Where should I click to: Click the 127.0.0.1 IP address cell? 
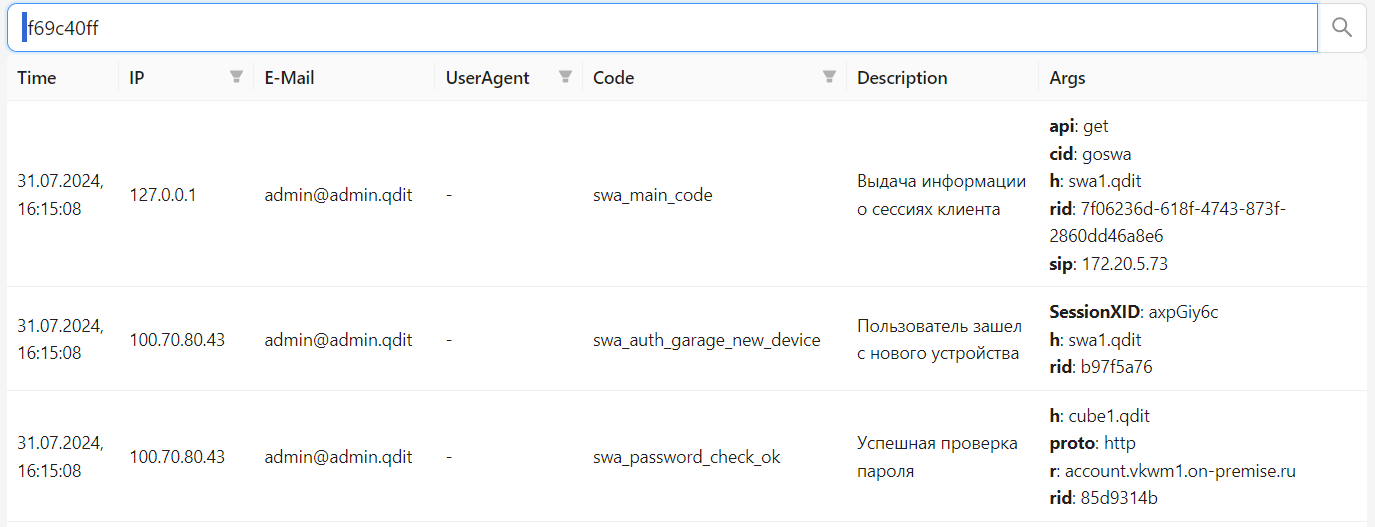click(163, 195)
